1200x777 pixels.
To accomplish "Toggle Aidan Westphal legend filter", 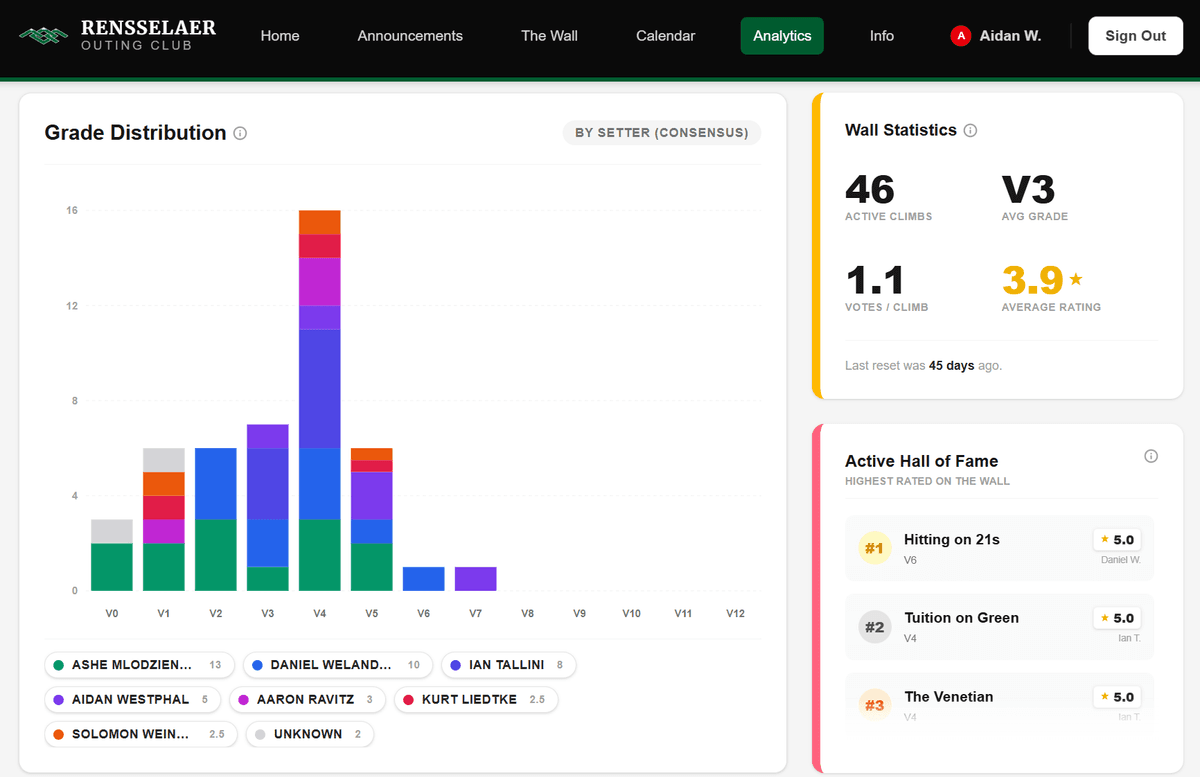I will click(x=133, y=700).
